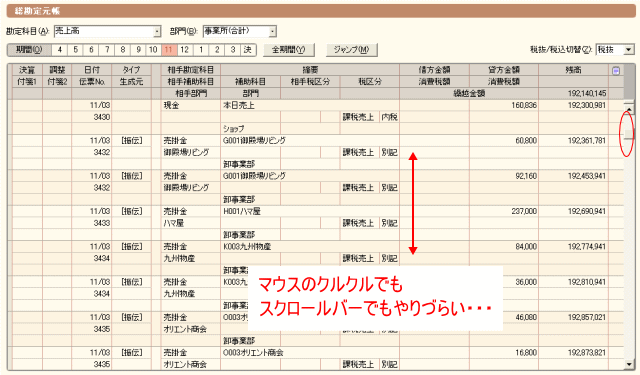640x375 pixels.
Task: Click the vertical scrollbar thumb
Action: pyautogui.click(x=629, y=133)
